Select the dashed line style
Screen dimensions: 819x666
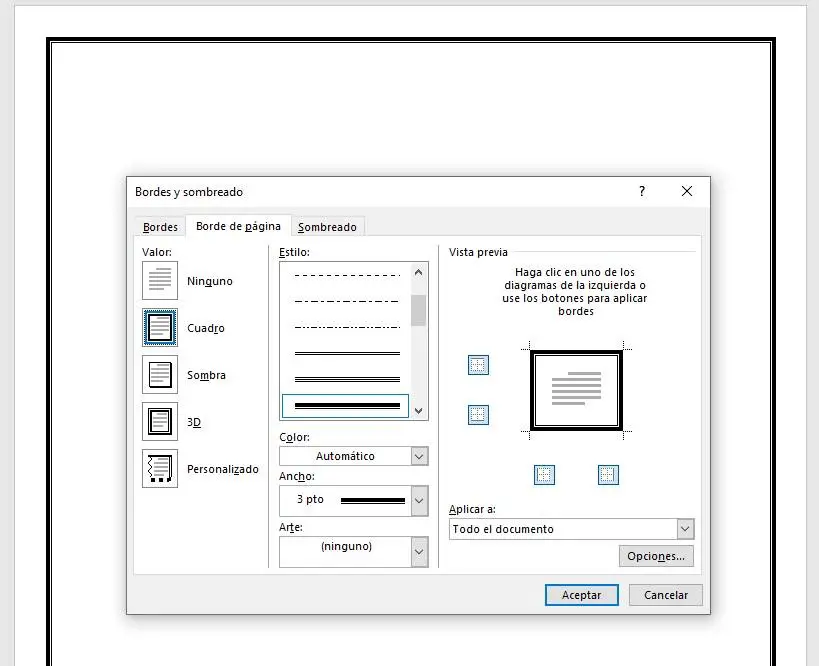coord(347,275)
